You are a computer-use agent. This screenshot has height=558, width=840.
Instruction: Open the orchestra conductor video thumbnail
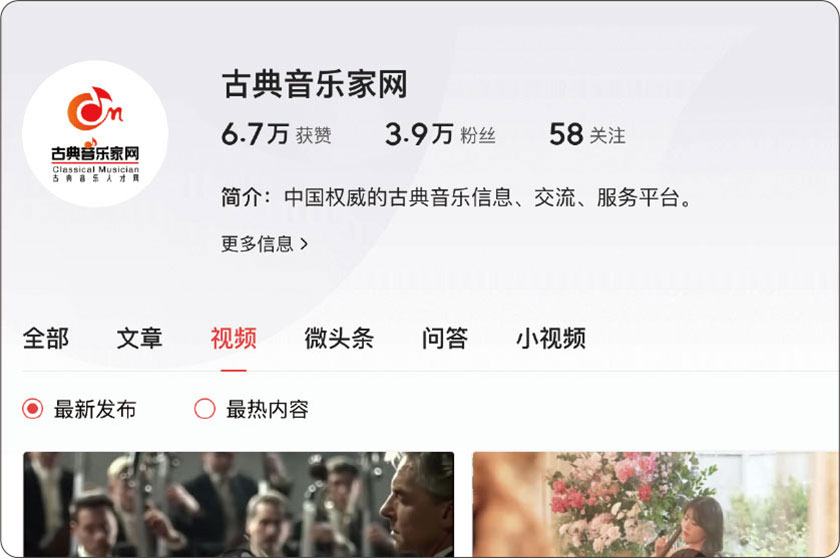coord(238,504)
